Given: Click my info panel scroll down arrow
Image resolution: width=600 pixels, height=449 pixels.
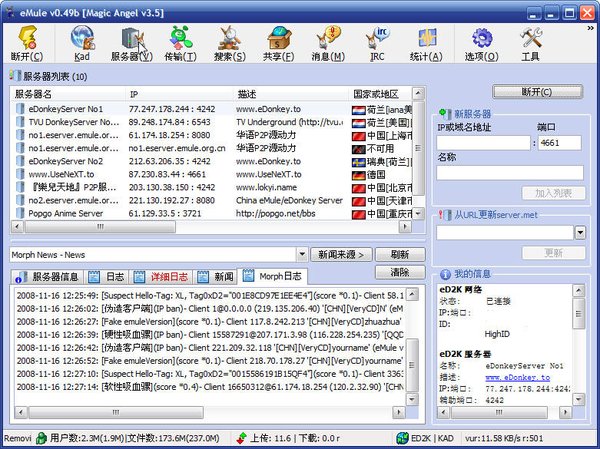Looking at the screenshot, I should tap(579, 400).
